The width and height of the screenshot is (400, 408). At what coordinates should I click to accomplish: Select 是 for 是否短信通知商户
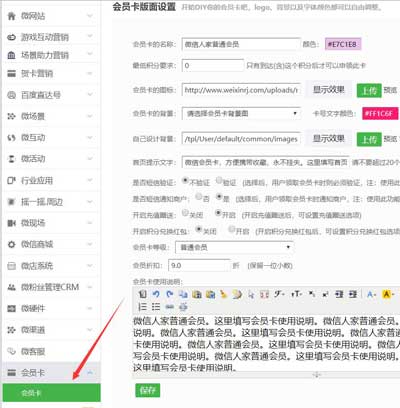click(219, 197)
